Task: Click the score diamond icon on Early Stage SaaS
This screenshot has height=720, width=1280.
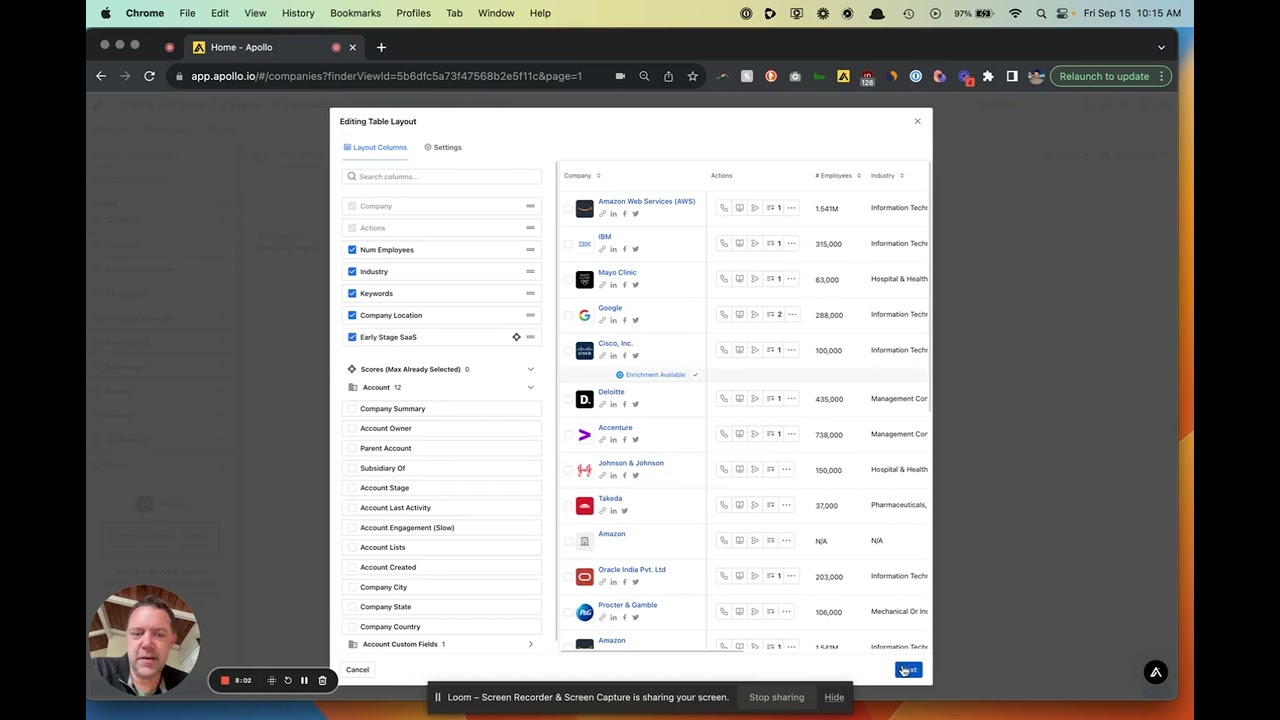Action: [x=516, y=337]
